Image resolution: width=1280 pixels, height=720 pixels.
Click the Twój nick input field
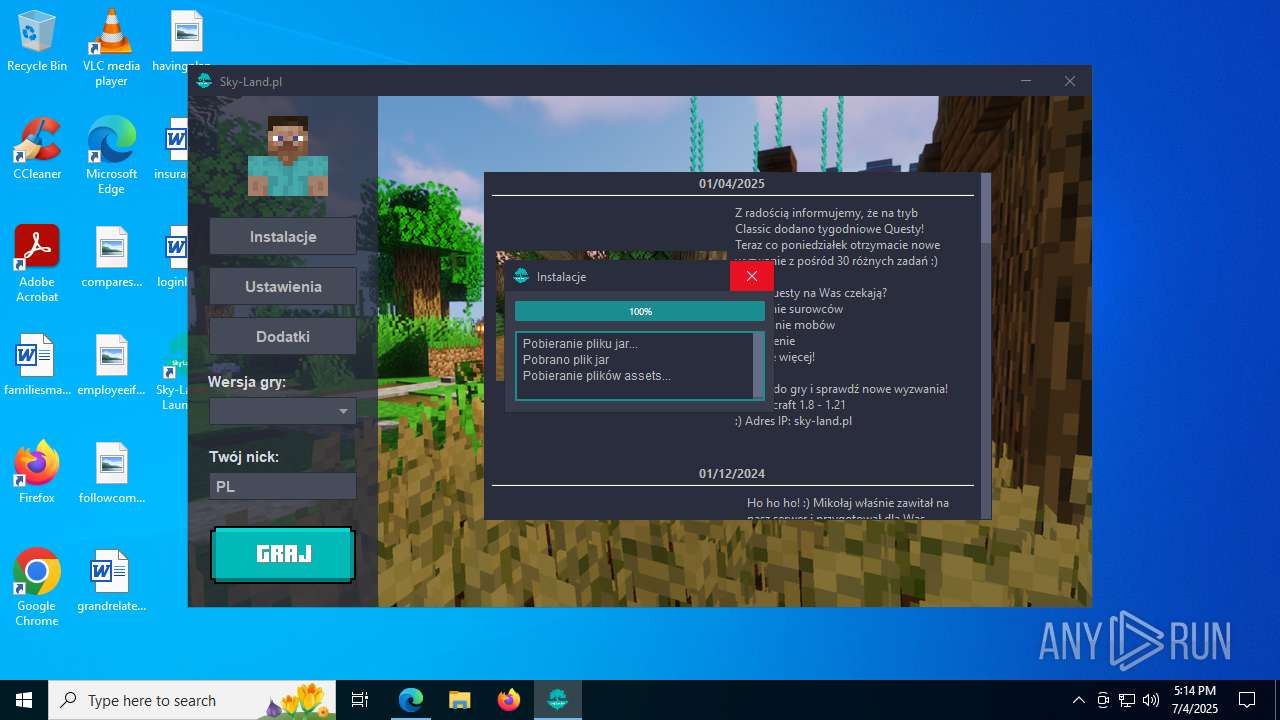click(x=283, y=487)
